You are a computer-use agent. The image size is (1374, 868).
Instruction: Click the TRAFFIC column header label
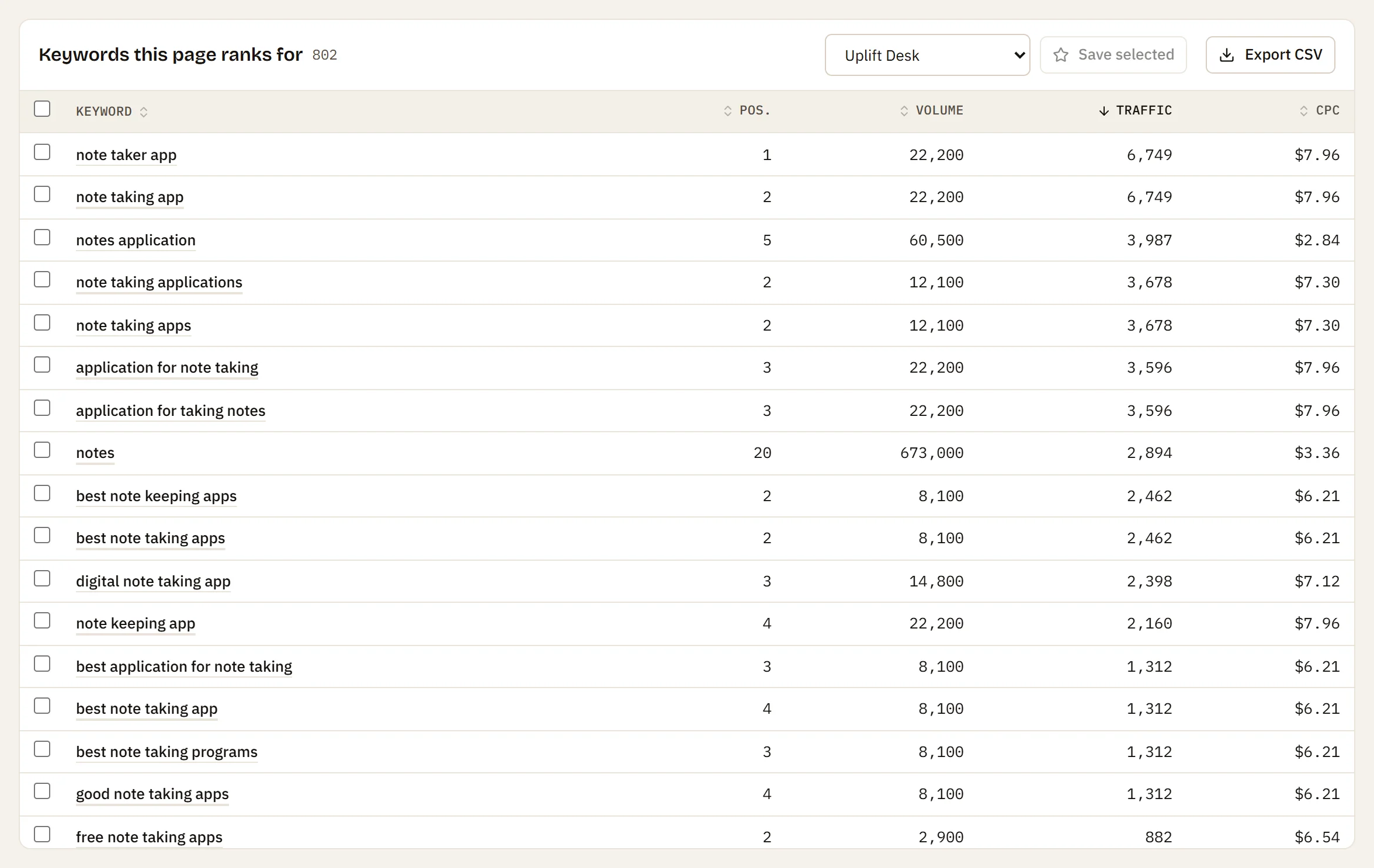pos(1144,110)
